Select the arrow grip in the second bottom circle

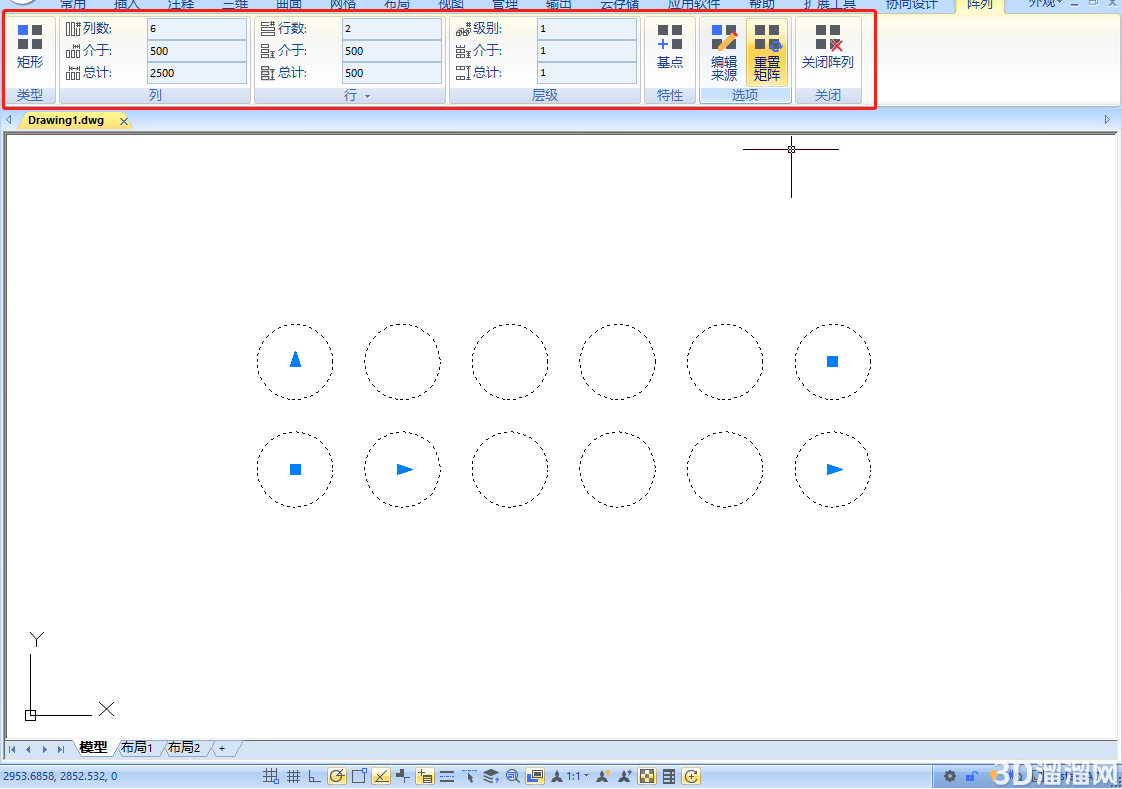click(x=404, y=469)
